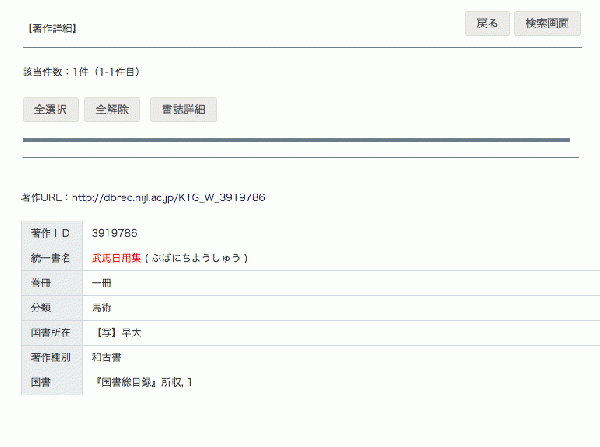600x447 pixels.
Task: Click the 著作種別 value 和古書
Action: (x=106, y=357)
